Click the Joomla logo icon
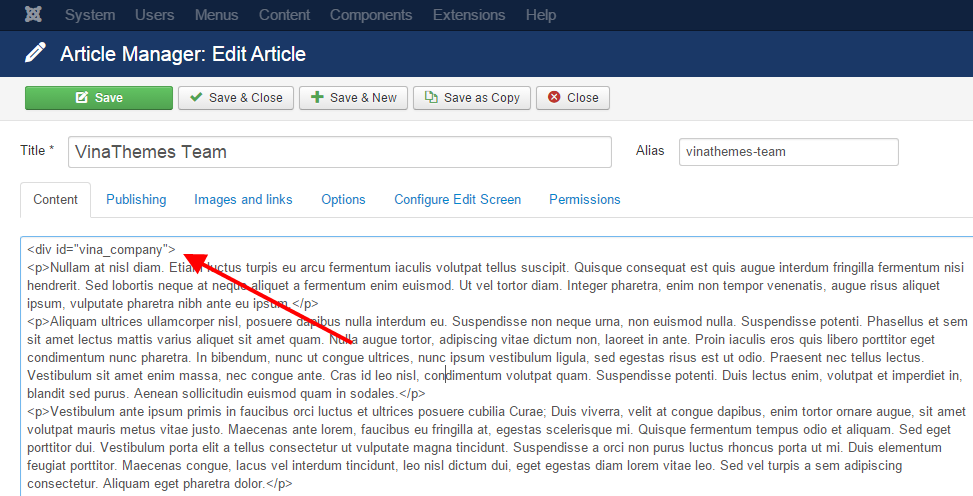Screen dimensions: 973x496 (34, 15)
